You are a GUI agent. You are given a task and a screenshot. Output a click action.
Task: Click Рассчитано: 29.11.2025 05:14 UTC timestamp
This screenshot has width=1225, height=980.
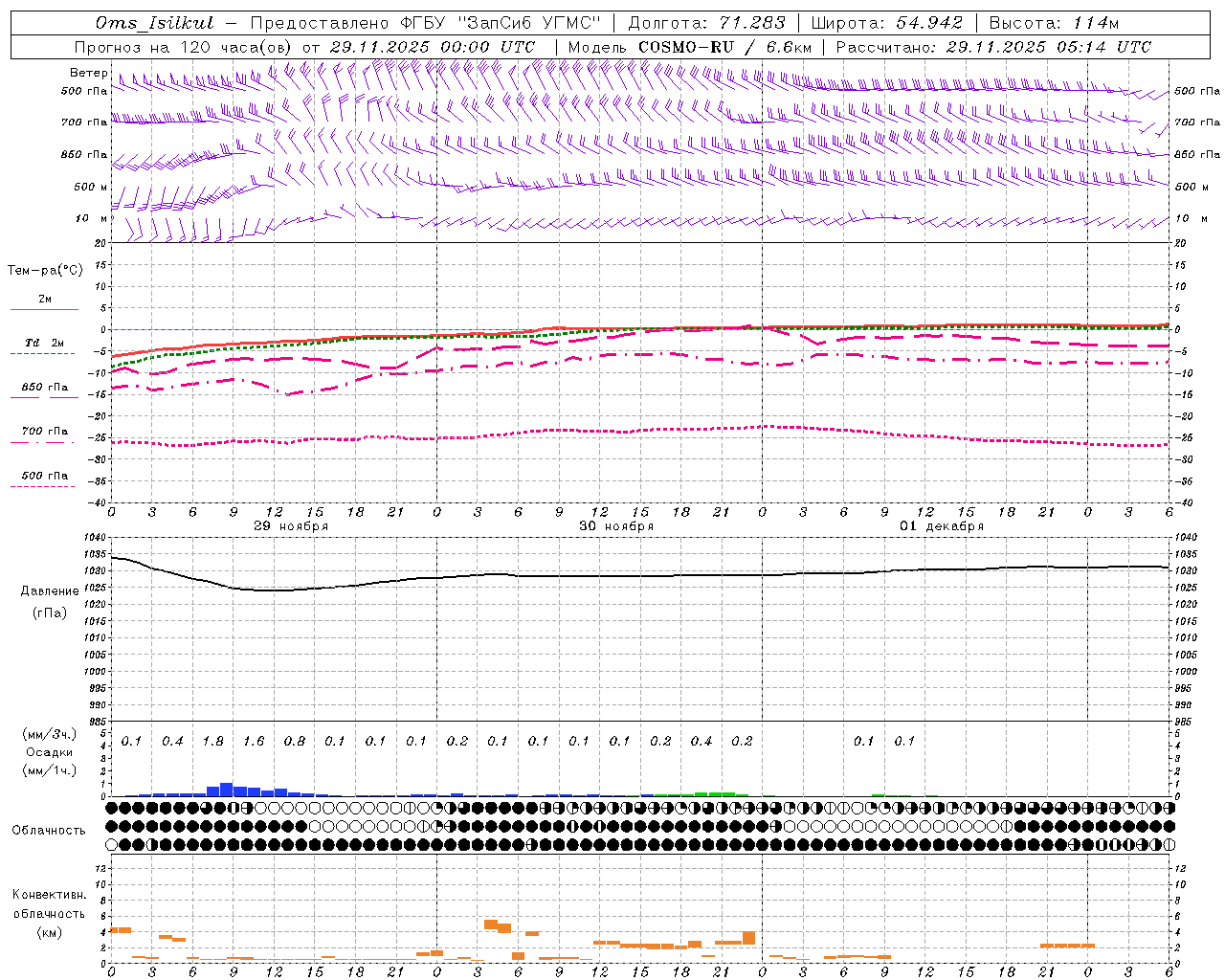pos(993,47)
